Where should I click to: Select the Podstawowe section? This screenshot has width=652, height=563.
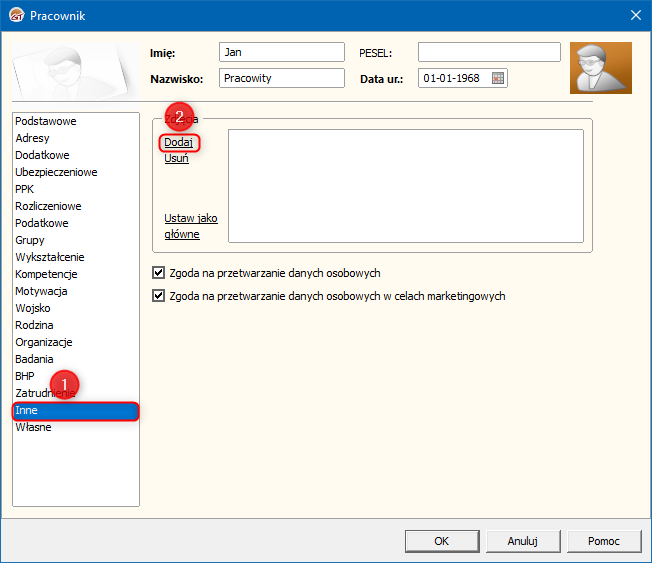(x=46, y=121)
